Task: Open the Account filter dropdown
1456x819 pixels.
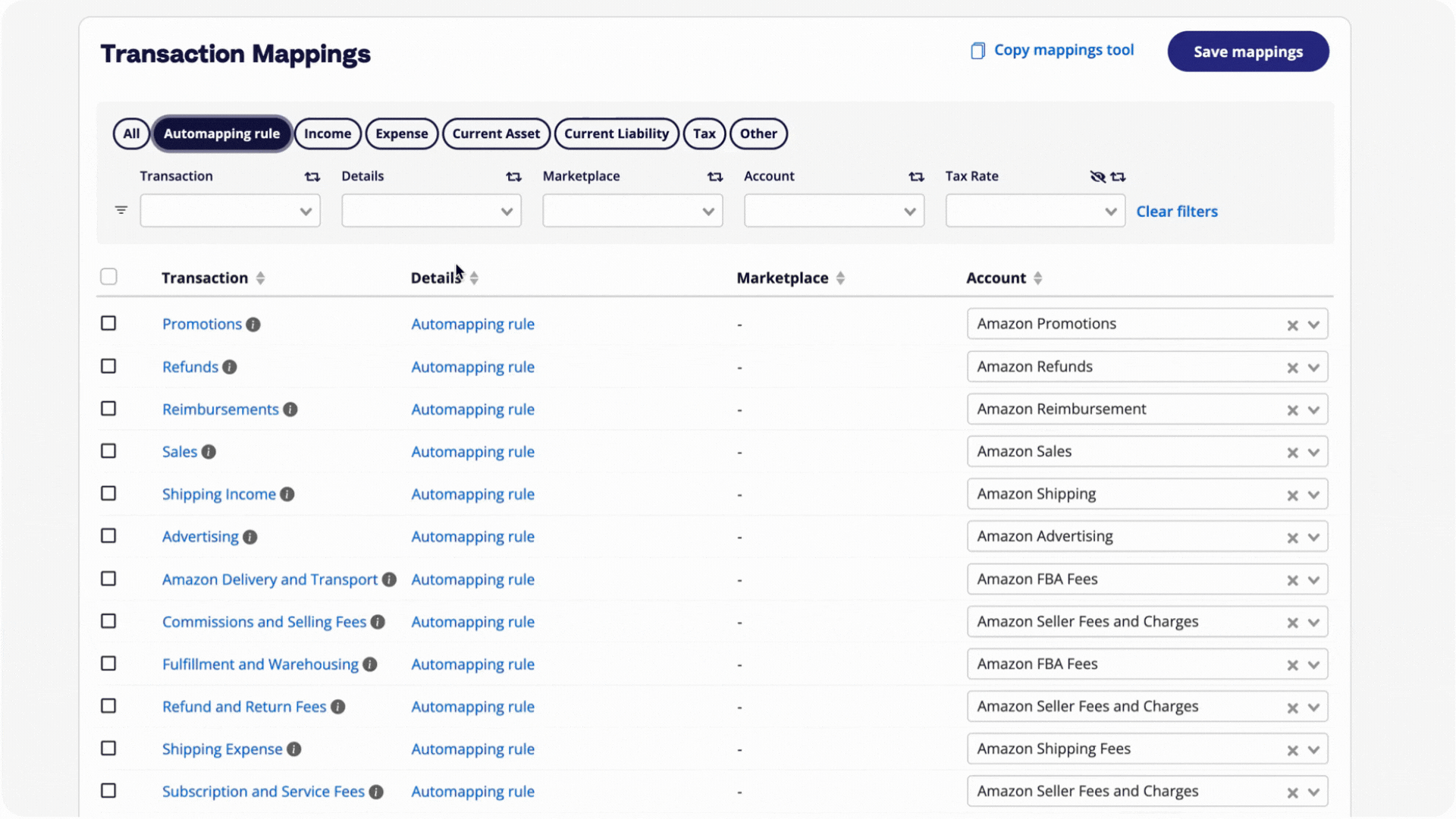Action: click(x=834, y=211)
